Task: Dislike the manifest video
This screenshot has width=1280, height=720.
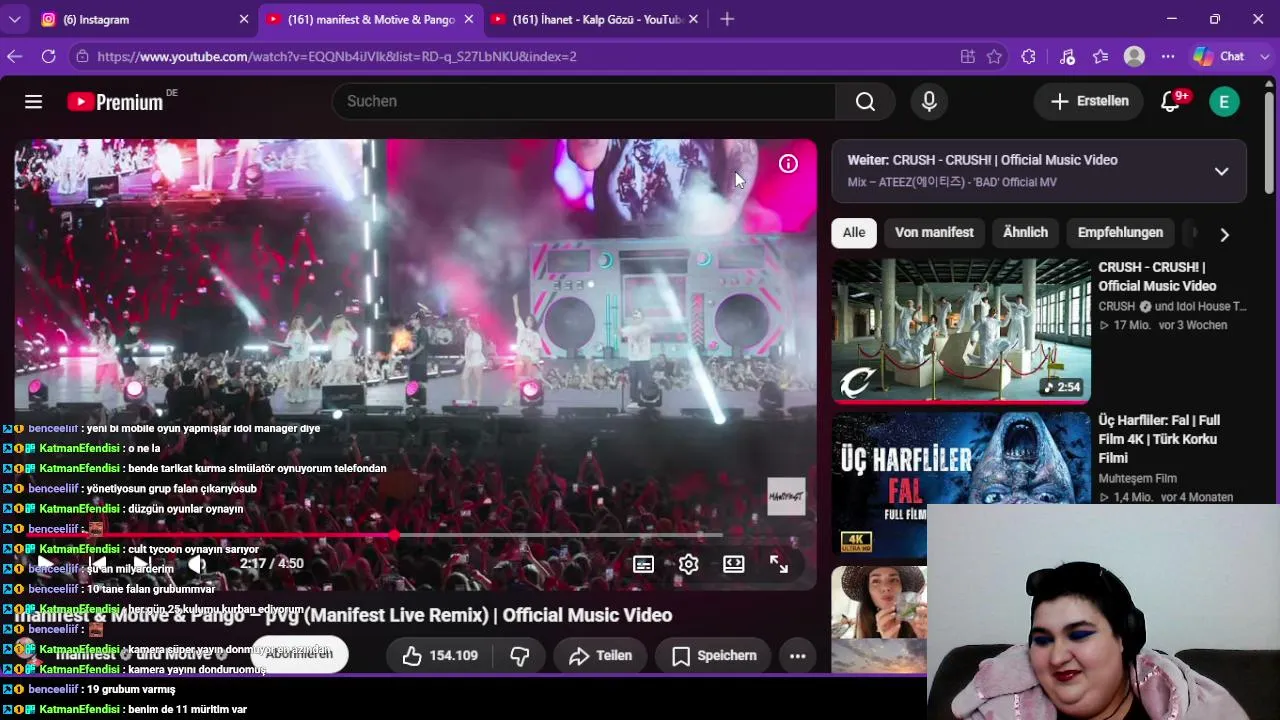Action: (520, 656)
